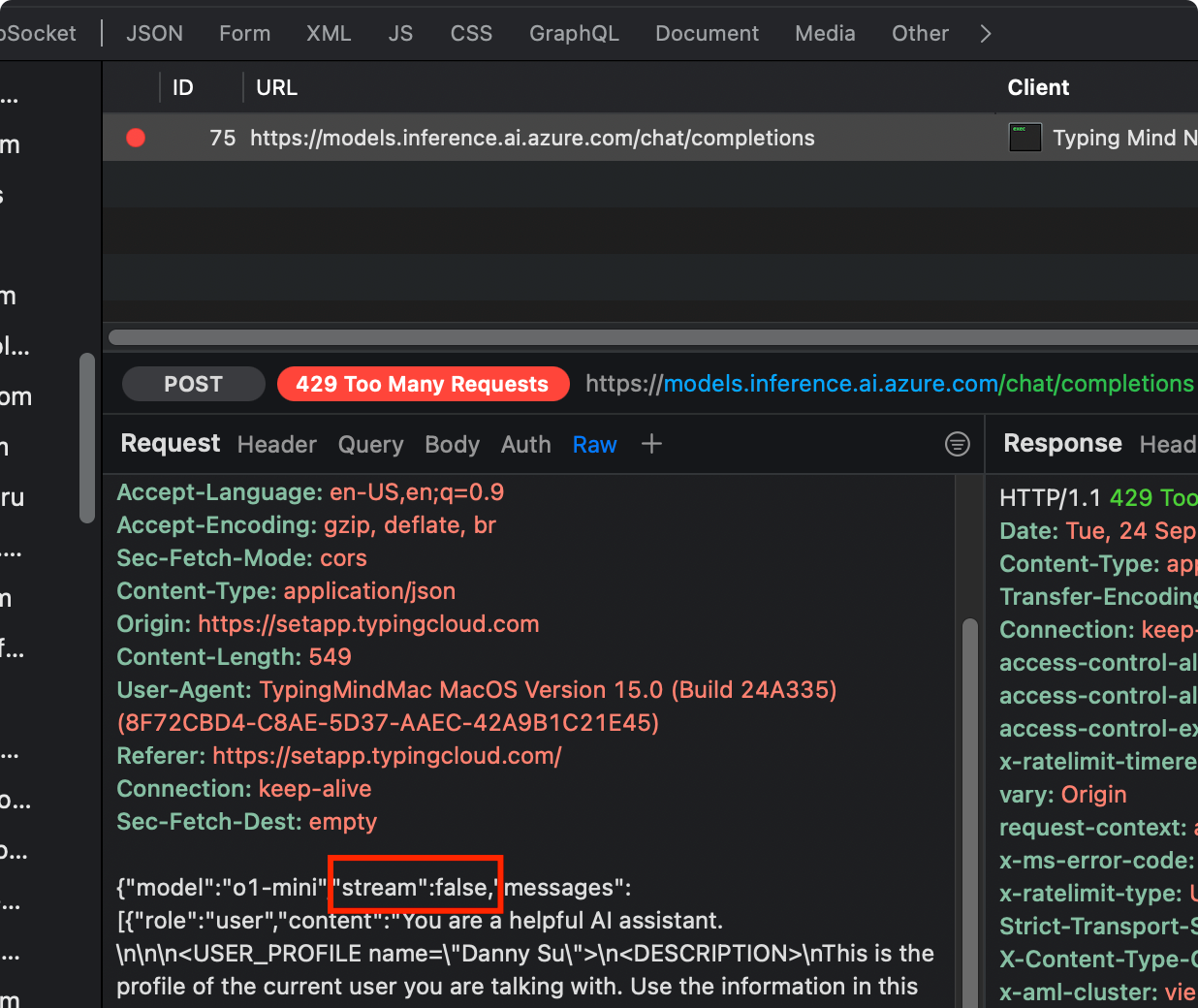The image size is (1198, 1008).
Task: Open the Response Header tab
Action: click(x=1168, y=444)
